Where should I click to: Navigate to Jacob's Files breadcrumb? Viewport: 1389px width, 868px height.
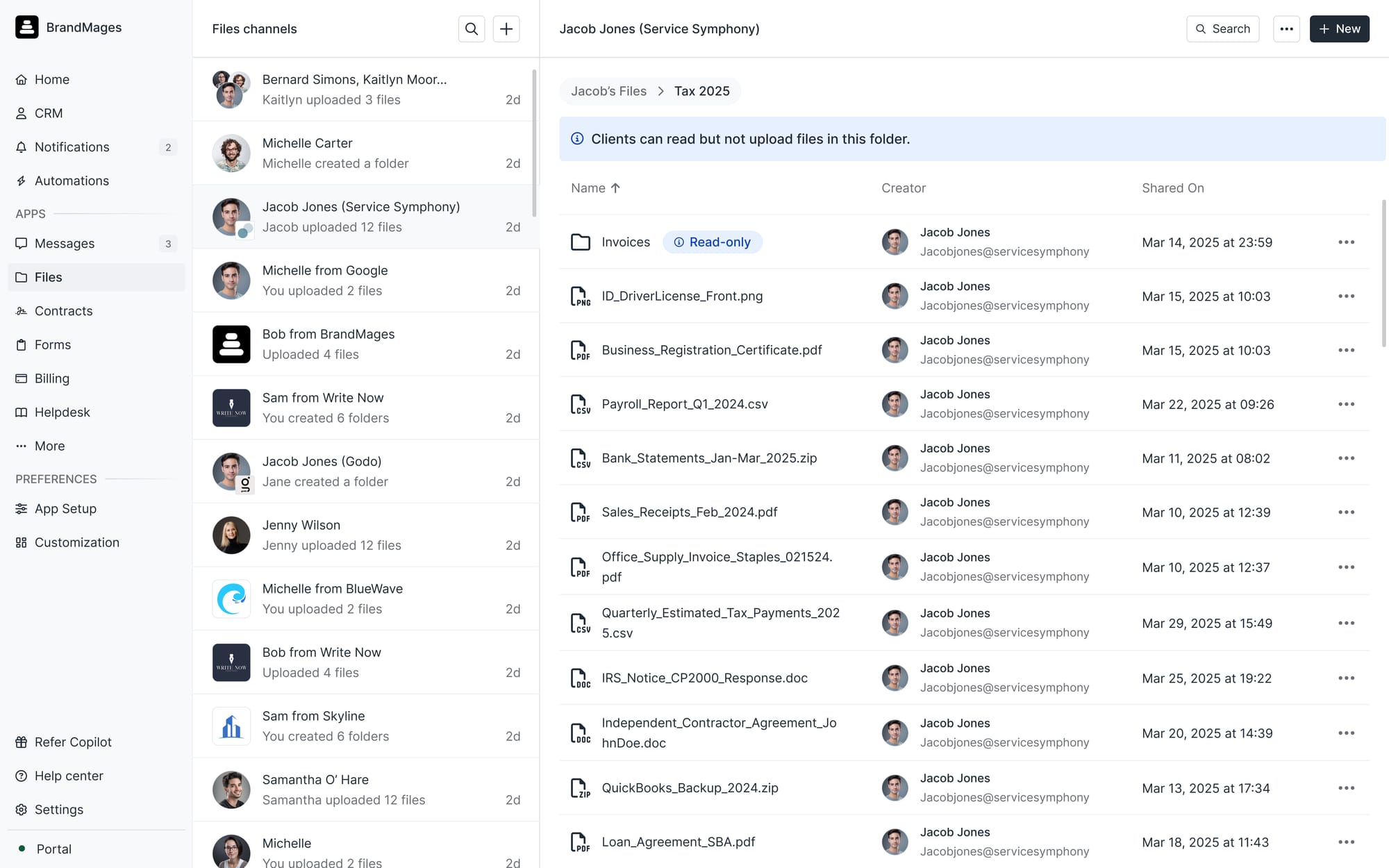click(608, 91)
